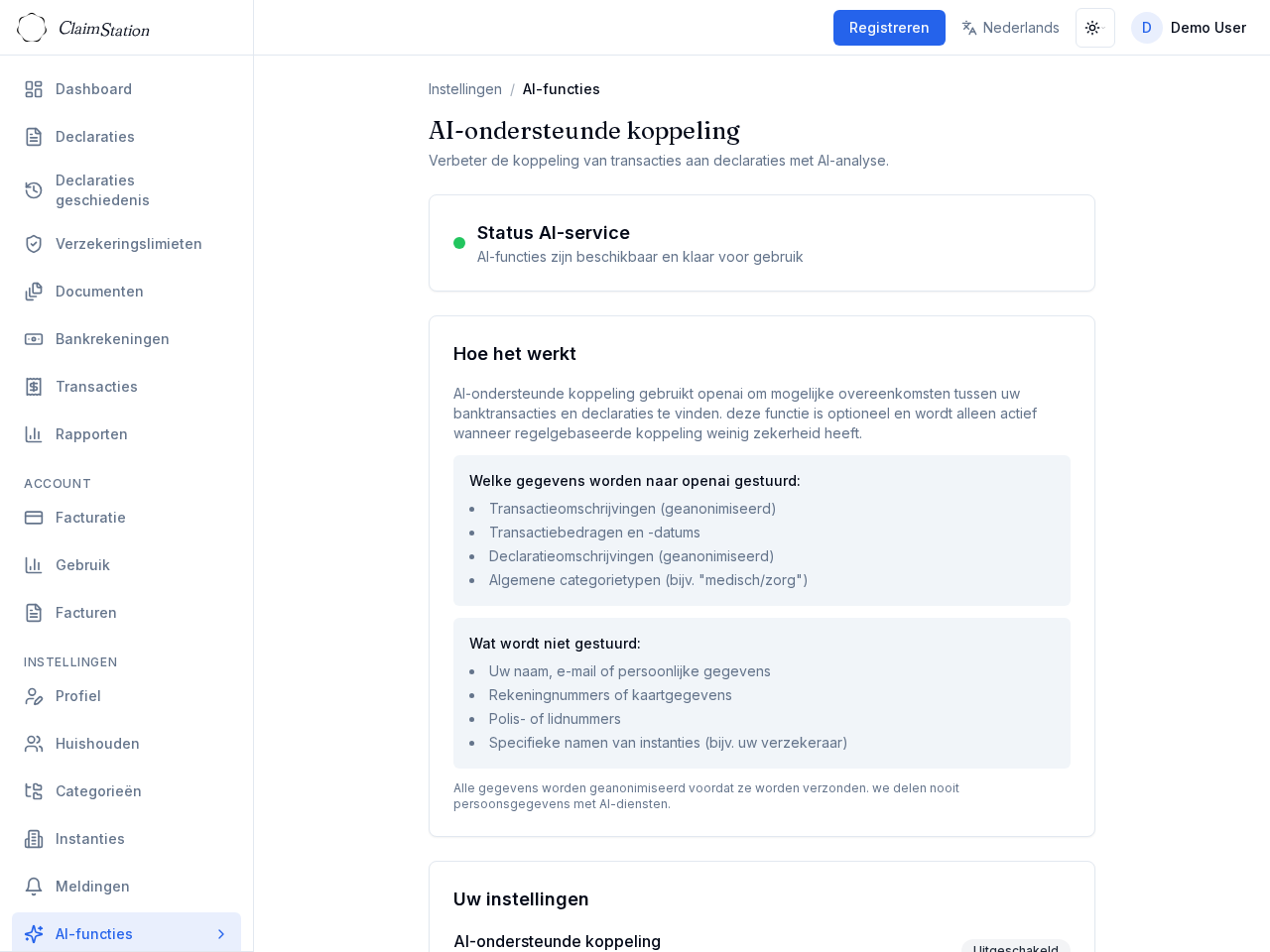Click the Instellingen breadcrumb link
The height and width of the screenshot is (952, 1270).
[464, 89]
